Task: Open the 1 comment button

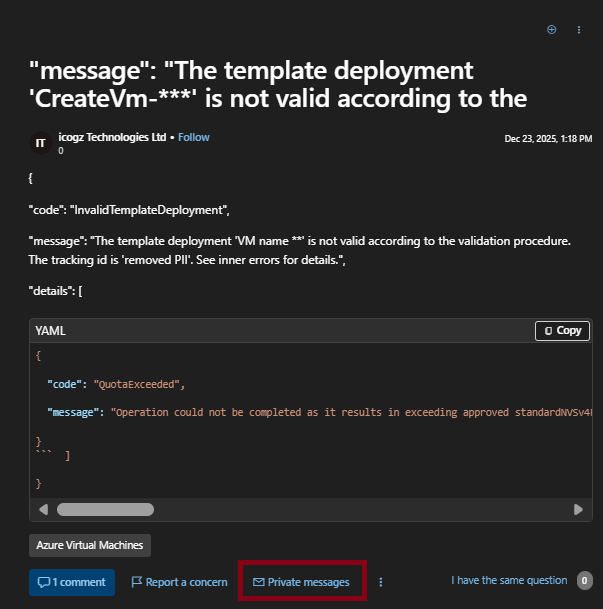Action: coord(72,582)
